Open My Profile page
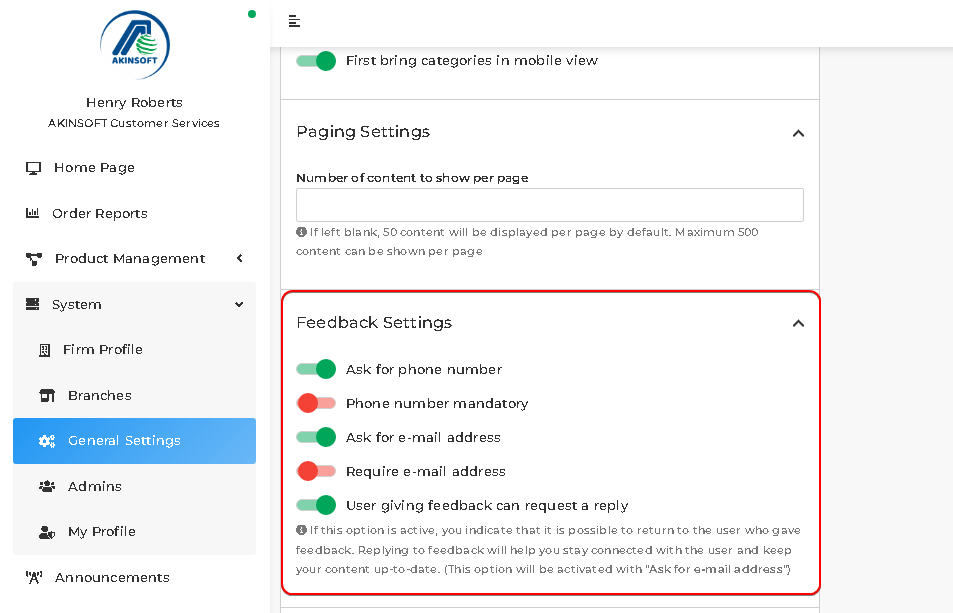 (134, 532)
